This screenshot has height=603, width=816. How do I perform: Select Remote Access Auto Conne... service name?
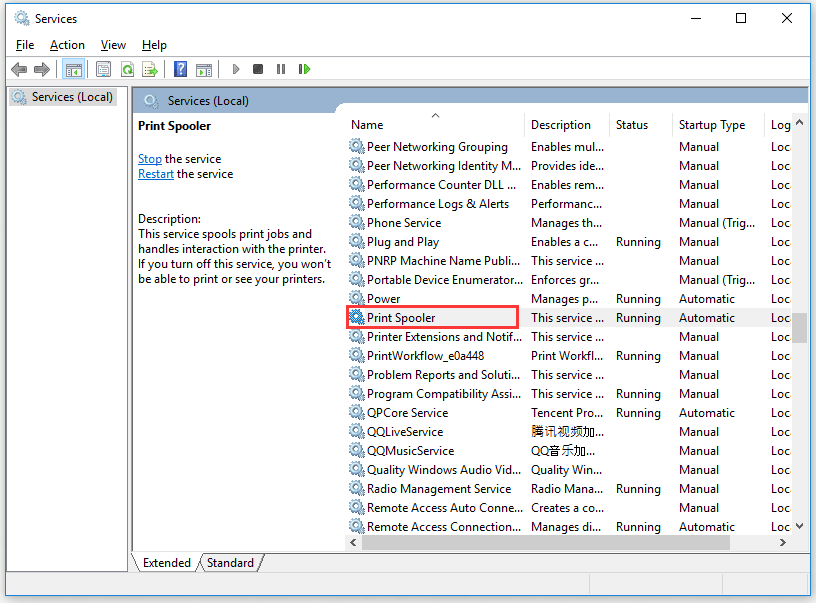click(x=445, y=507)
